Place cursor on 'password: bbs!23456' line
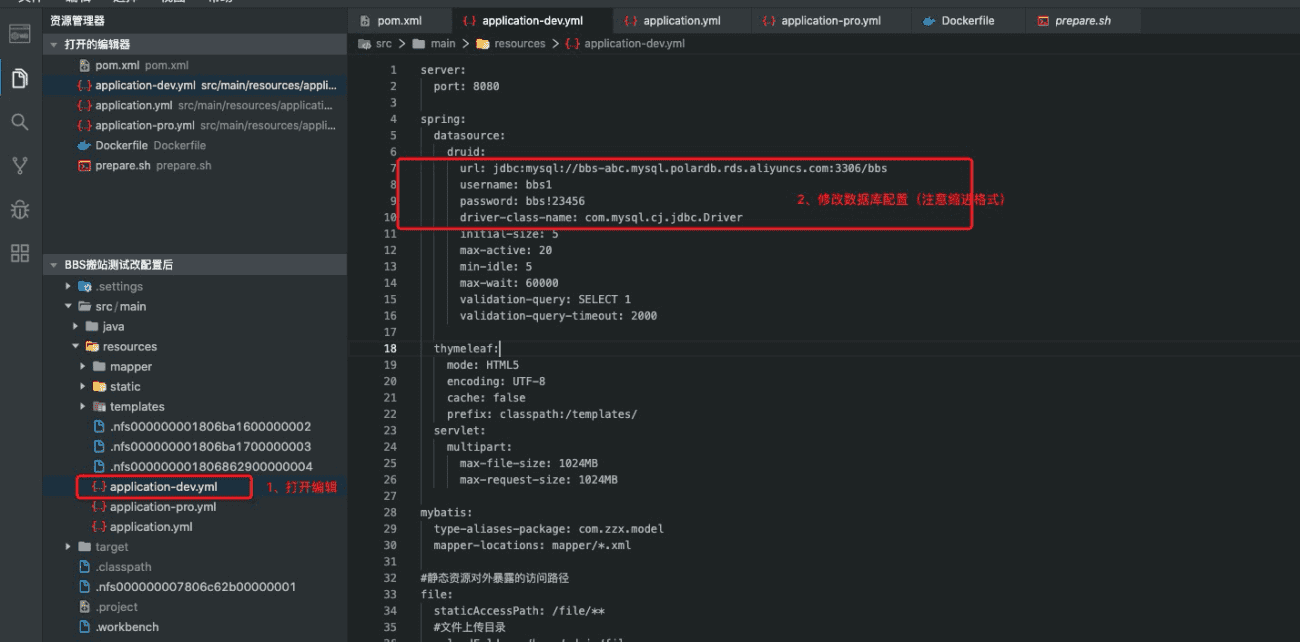 click(522, 201)
